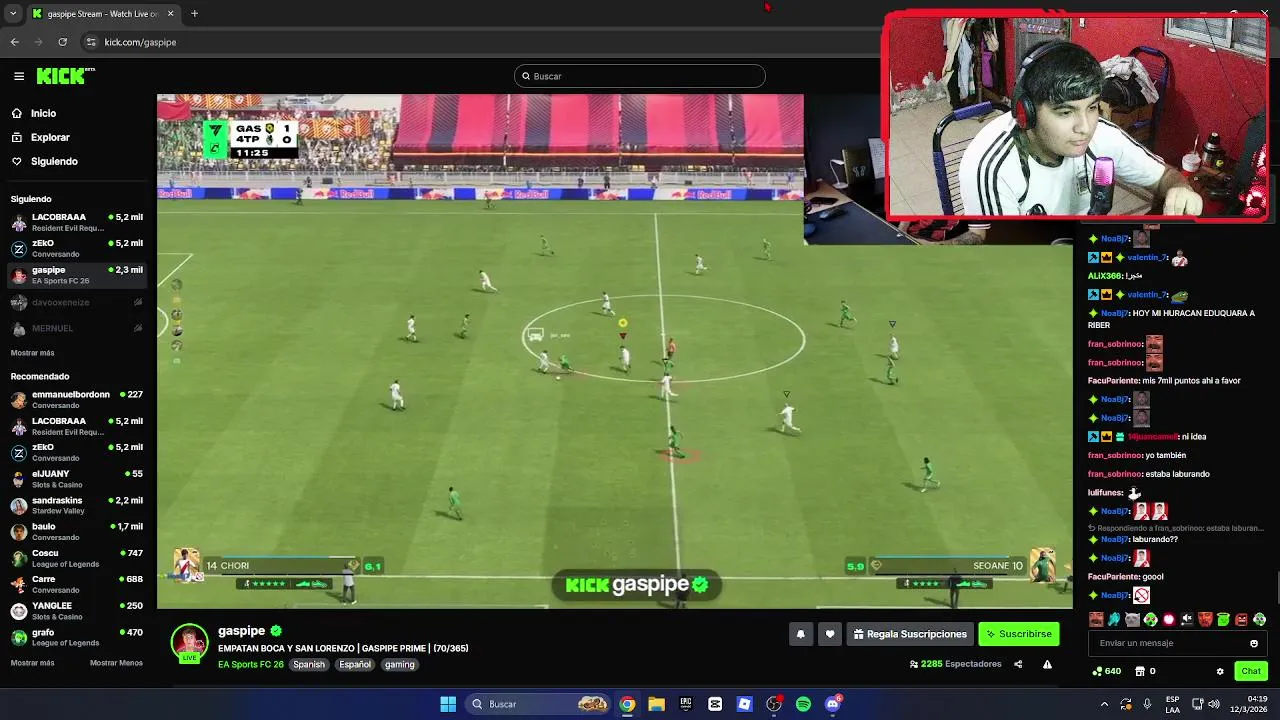Open Coscu League of Legends channel
This screenshot has height=720, width=1280.
(x=77, y=558)
